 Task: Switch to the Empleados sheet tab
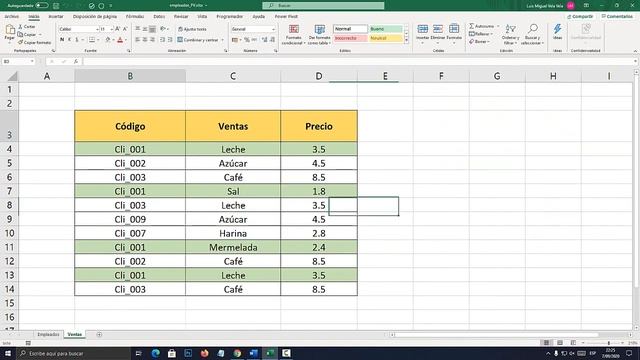coord(48,334)
